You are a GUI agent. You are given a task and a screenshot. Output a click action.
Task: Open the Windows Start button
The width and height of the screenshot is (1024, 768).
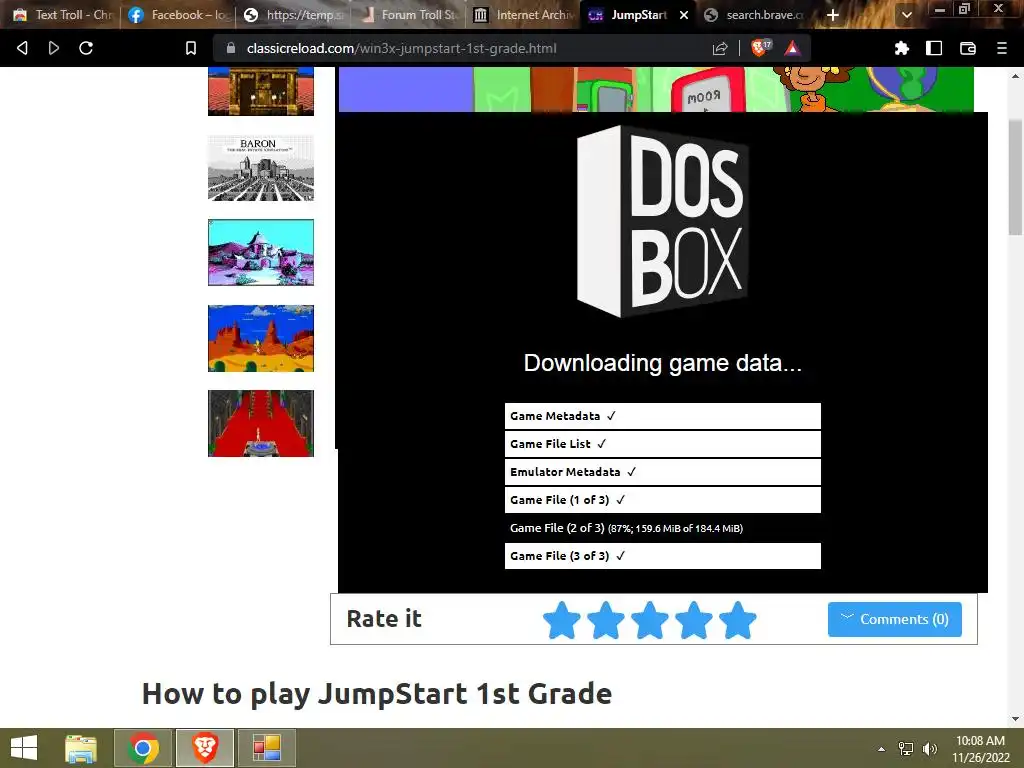[24, 748]
